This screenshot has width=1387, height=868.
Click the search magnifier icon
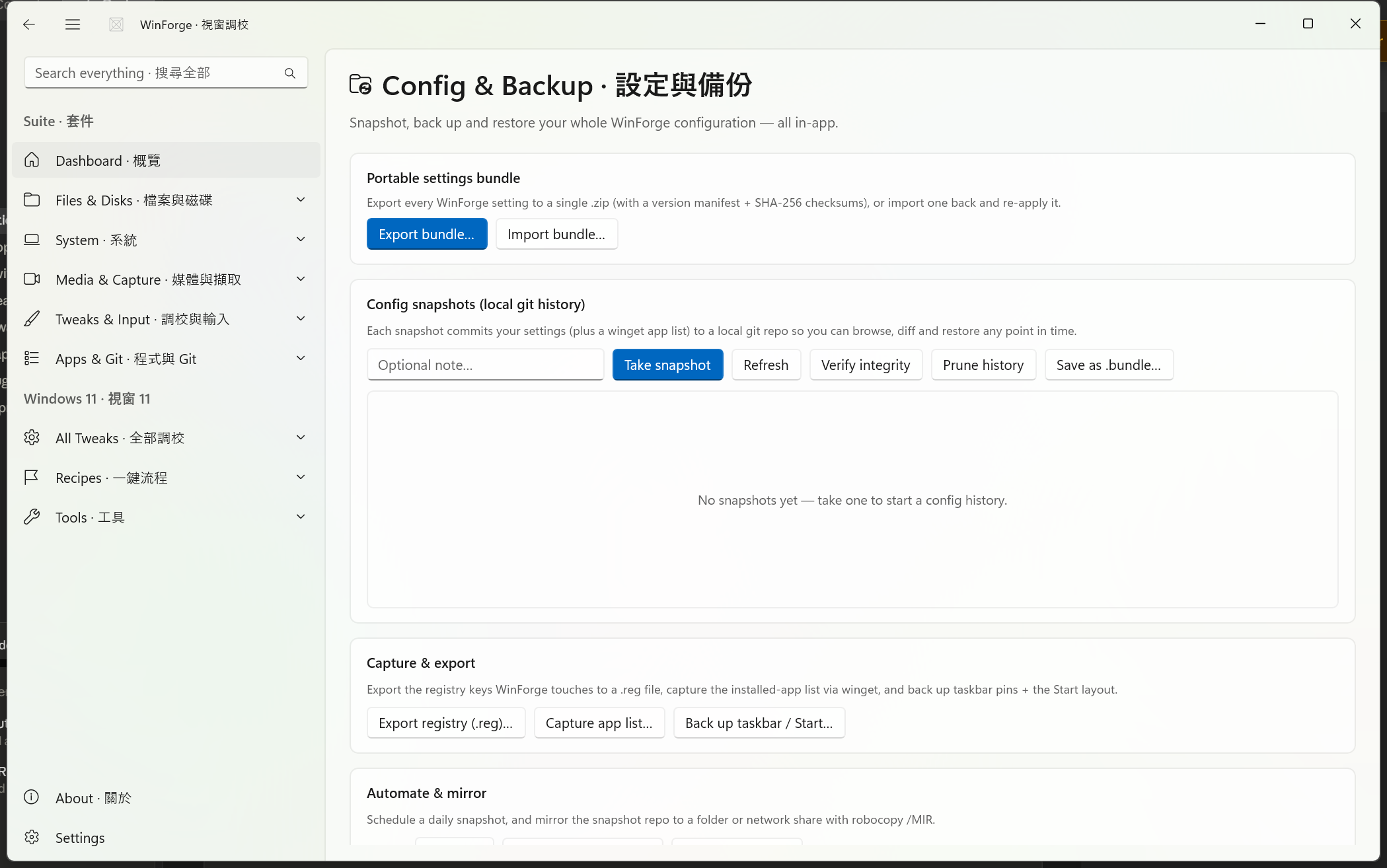coord(290,73)
